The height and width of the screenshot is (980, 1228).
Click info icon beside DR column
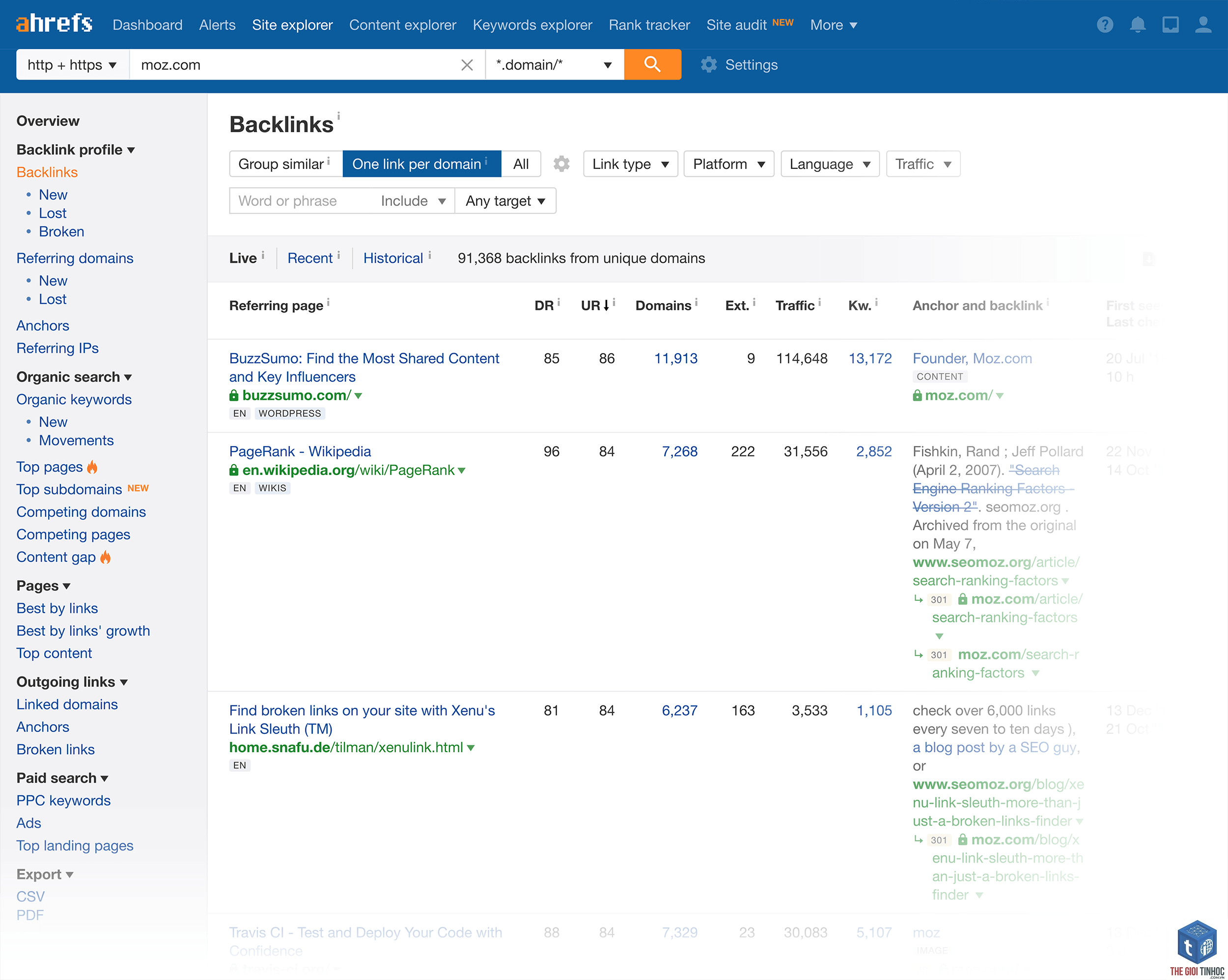point(559,303)
